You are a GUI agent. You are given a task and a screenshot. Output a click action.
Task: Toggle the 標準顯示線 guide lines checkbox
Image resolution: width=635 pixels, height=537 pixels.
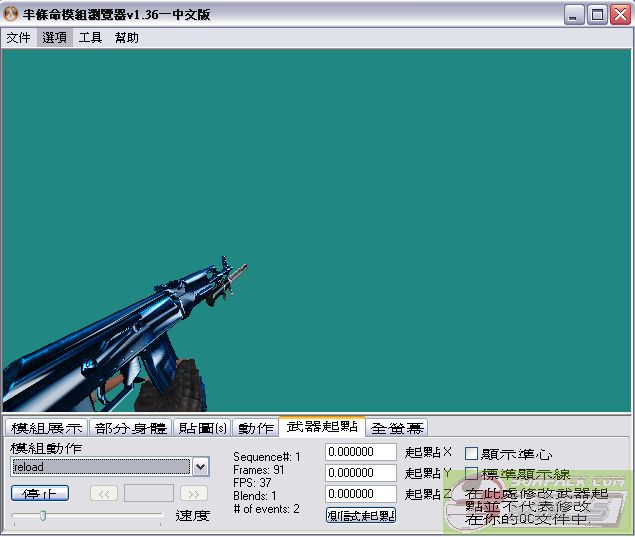pyautogui.click(x=472, y=474)
